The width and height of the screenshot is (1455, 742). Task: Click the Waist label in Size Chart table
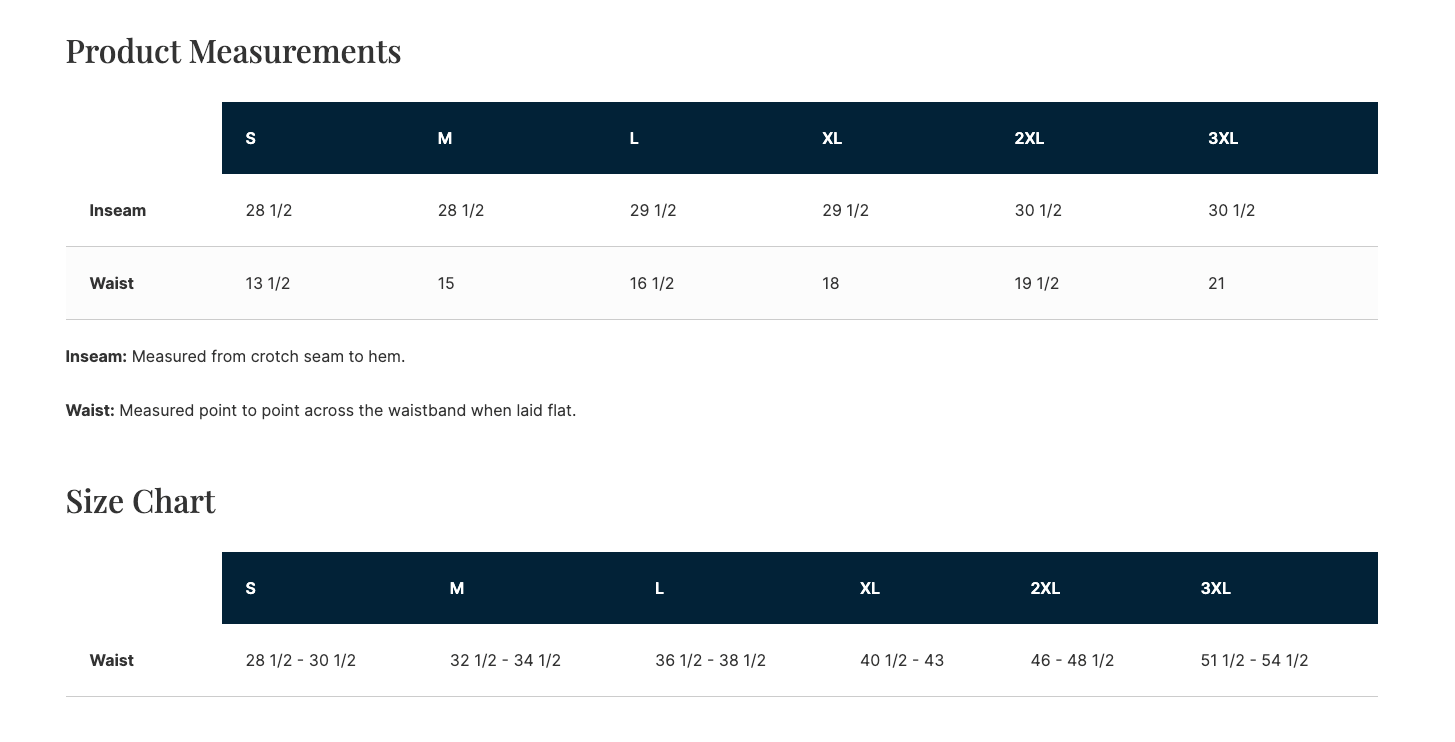point(112,660)
